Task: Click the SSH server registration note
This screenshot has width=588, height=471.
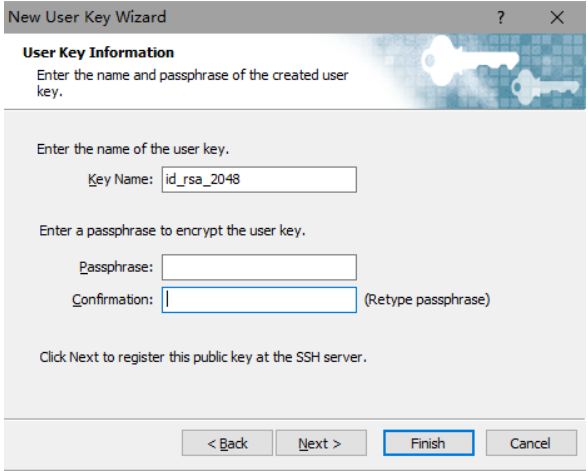Action: pyautogui.click(x=203, y=357)
